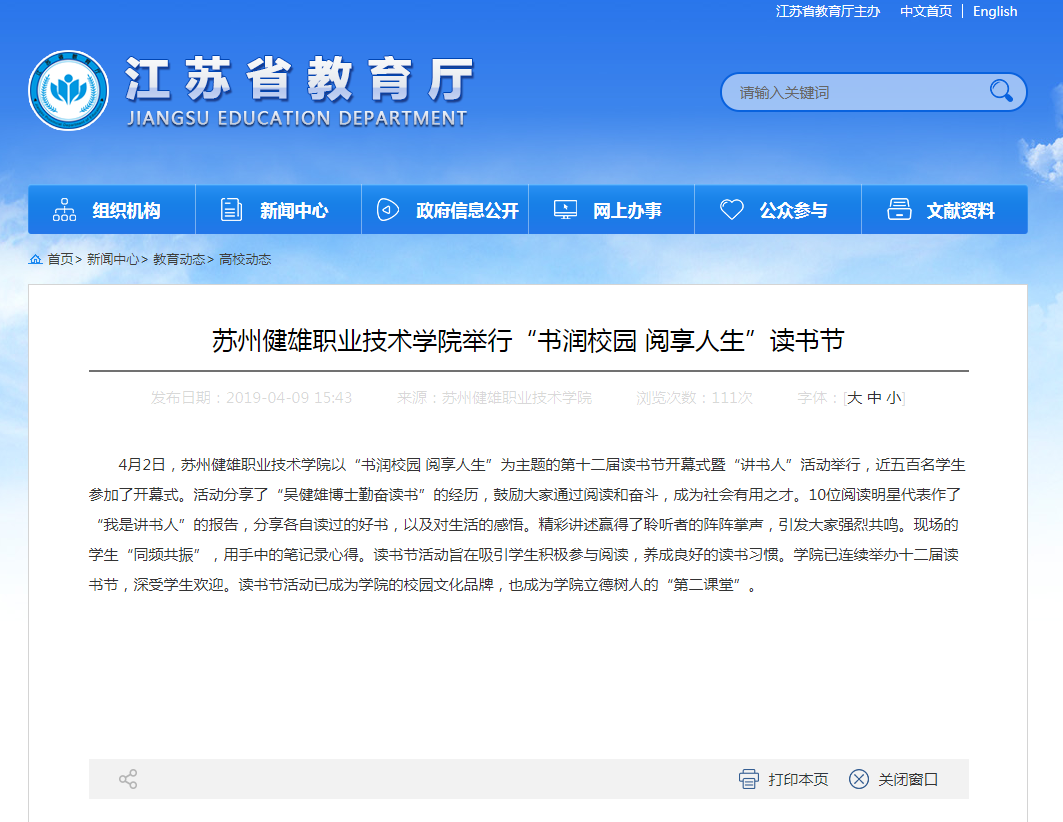Screen dimensions: 1063x822
Task: Go to 新闻中心 in breadcrumb
Action: coord(113,260)
